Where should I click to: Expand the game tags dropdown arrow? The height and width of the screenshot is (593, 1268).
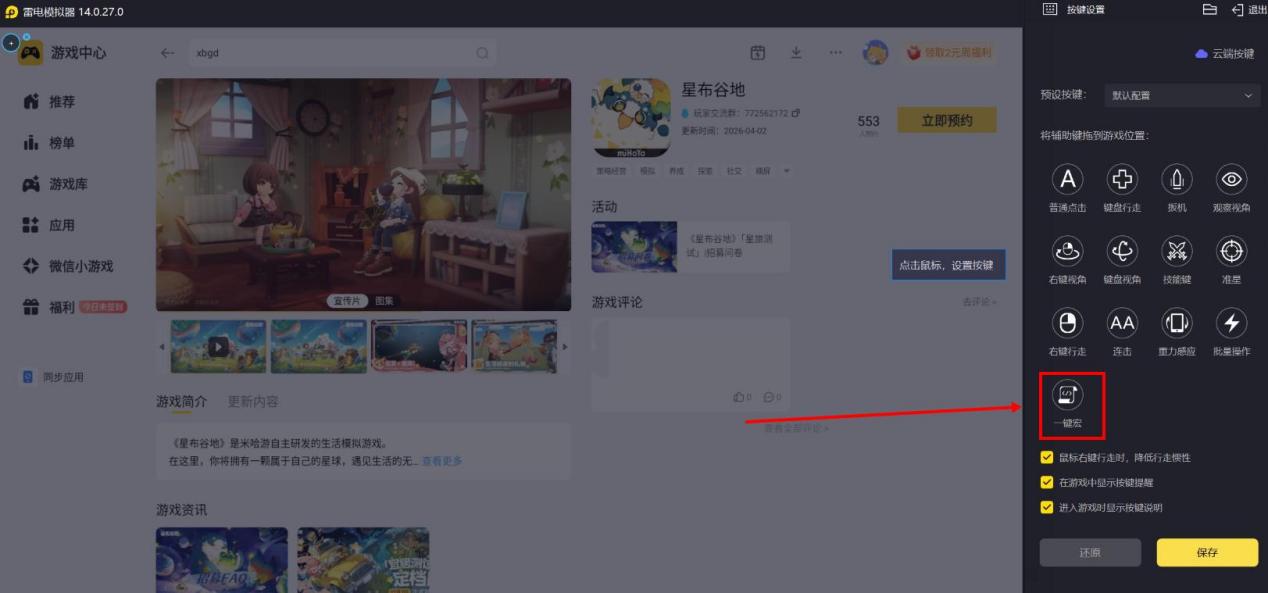point(786,171)
